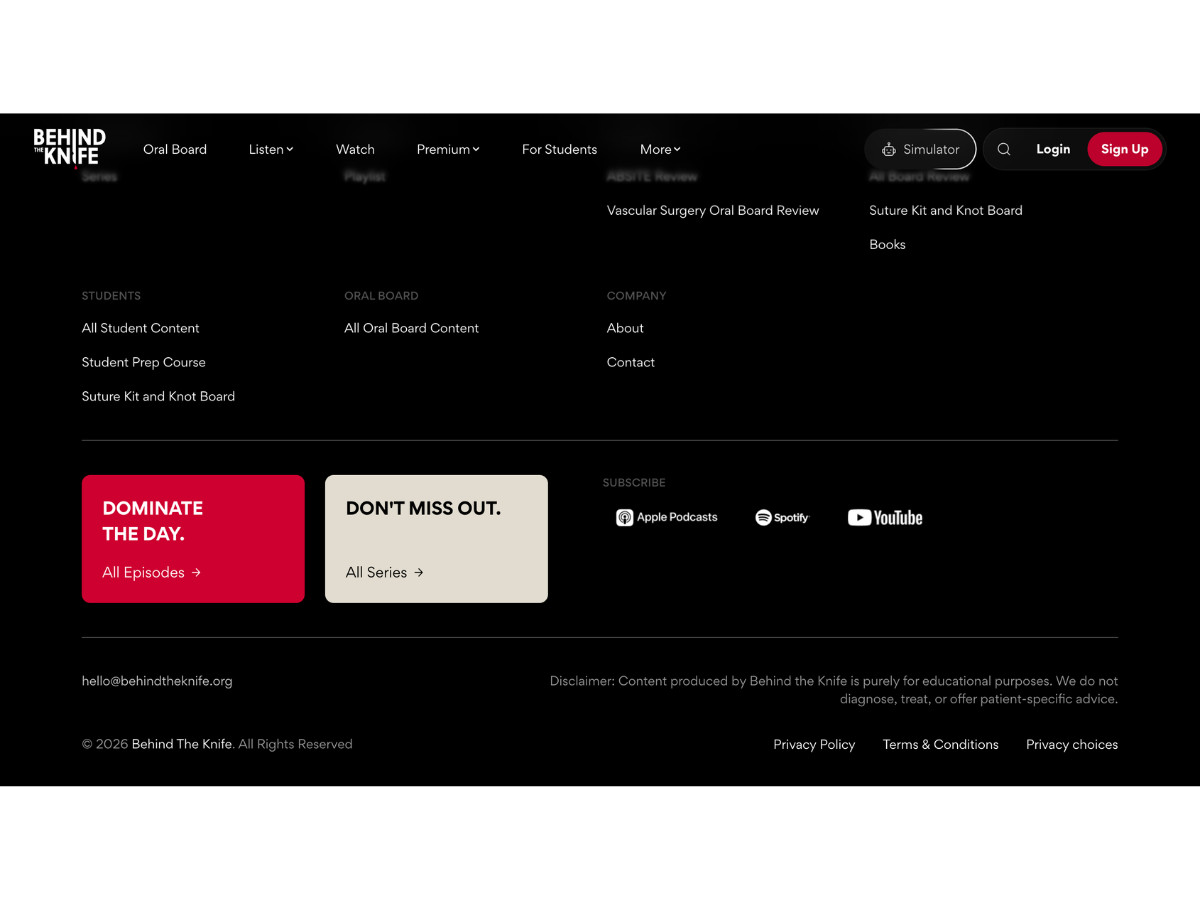The height and width of the screenshot is (900, 1200).
Task: Visit the YouTube channel logo
Action: [885, 517]
